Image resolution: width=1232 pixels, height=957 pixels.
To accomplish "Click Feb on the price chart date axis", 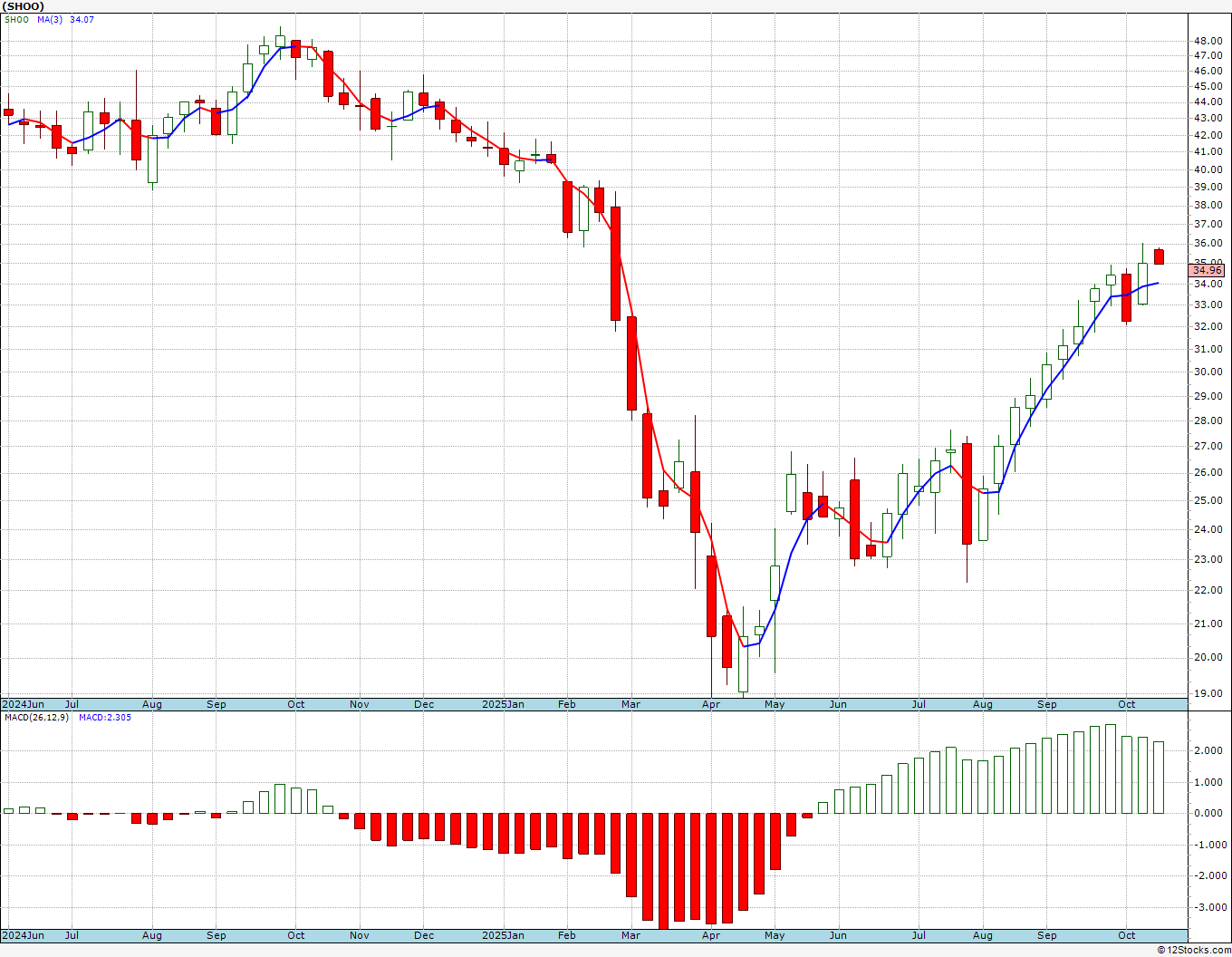I will point(567,704).
